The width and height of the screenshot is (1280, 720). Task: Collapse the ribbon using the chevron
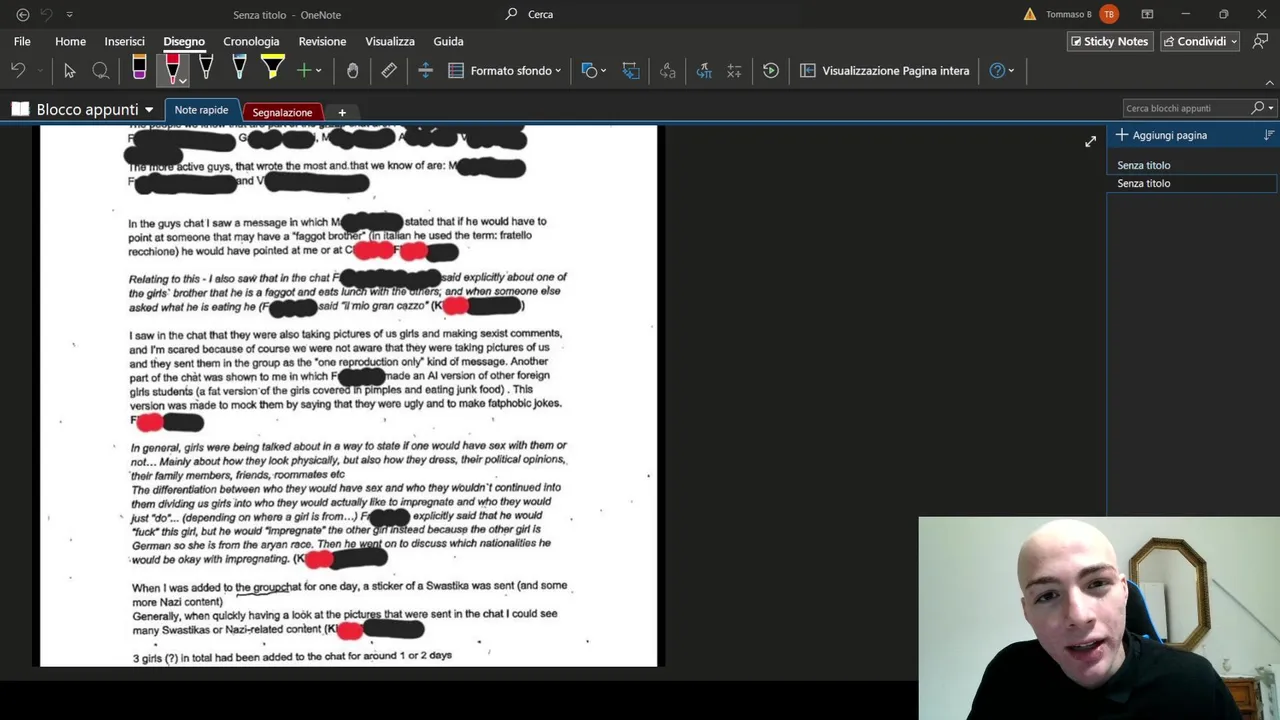click(1270, 82)
